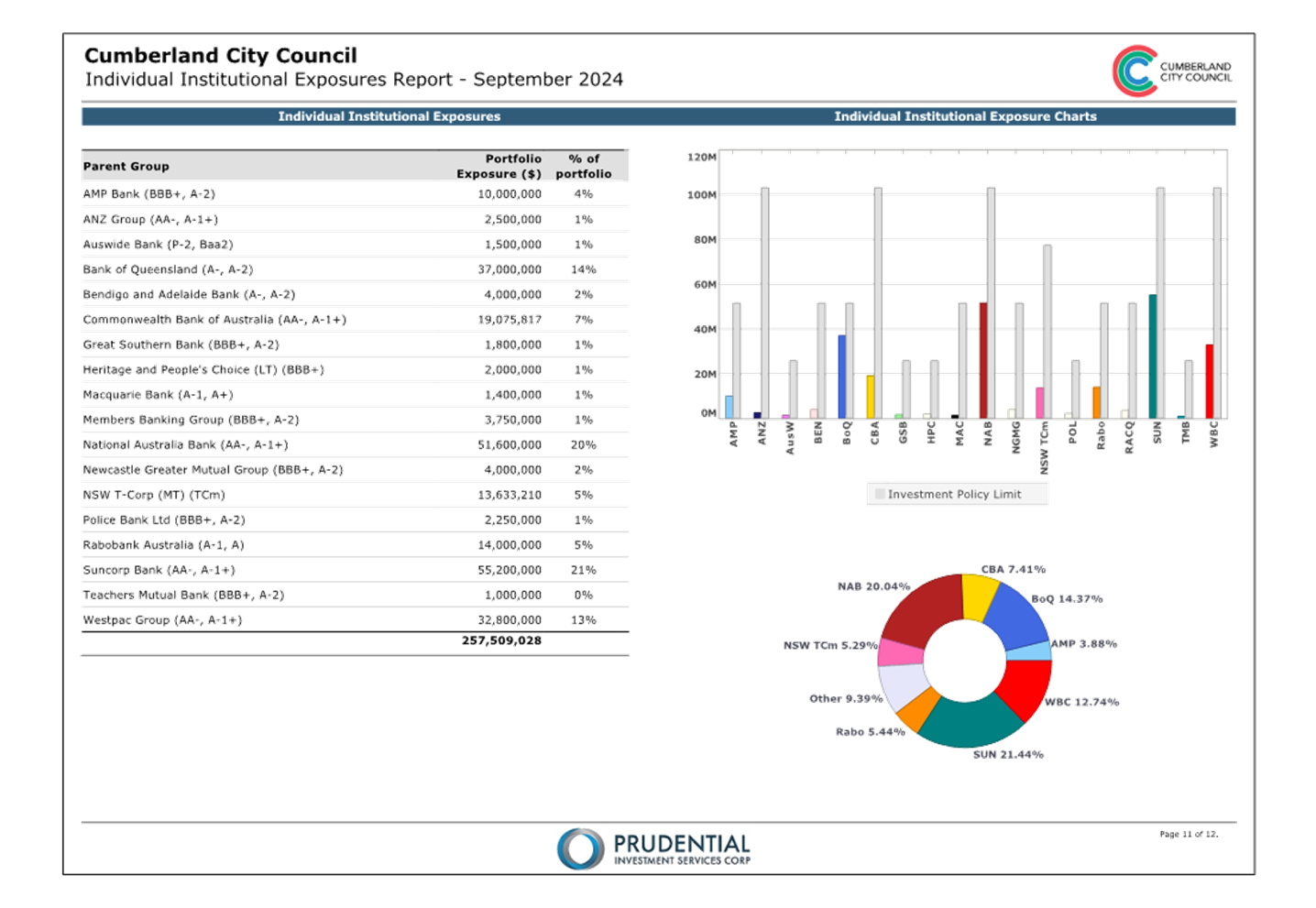Image resolution: width=1316 pixels, height=908 pixels.
Task: Click the NSW T-Corp (MT) (TCm) row
Action: click(355, 495)
